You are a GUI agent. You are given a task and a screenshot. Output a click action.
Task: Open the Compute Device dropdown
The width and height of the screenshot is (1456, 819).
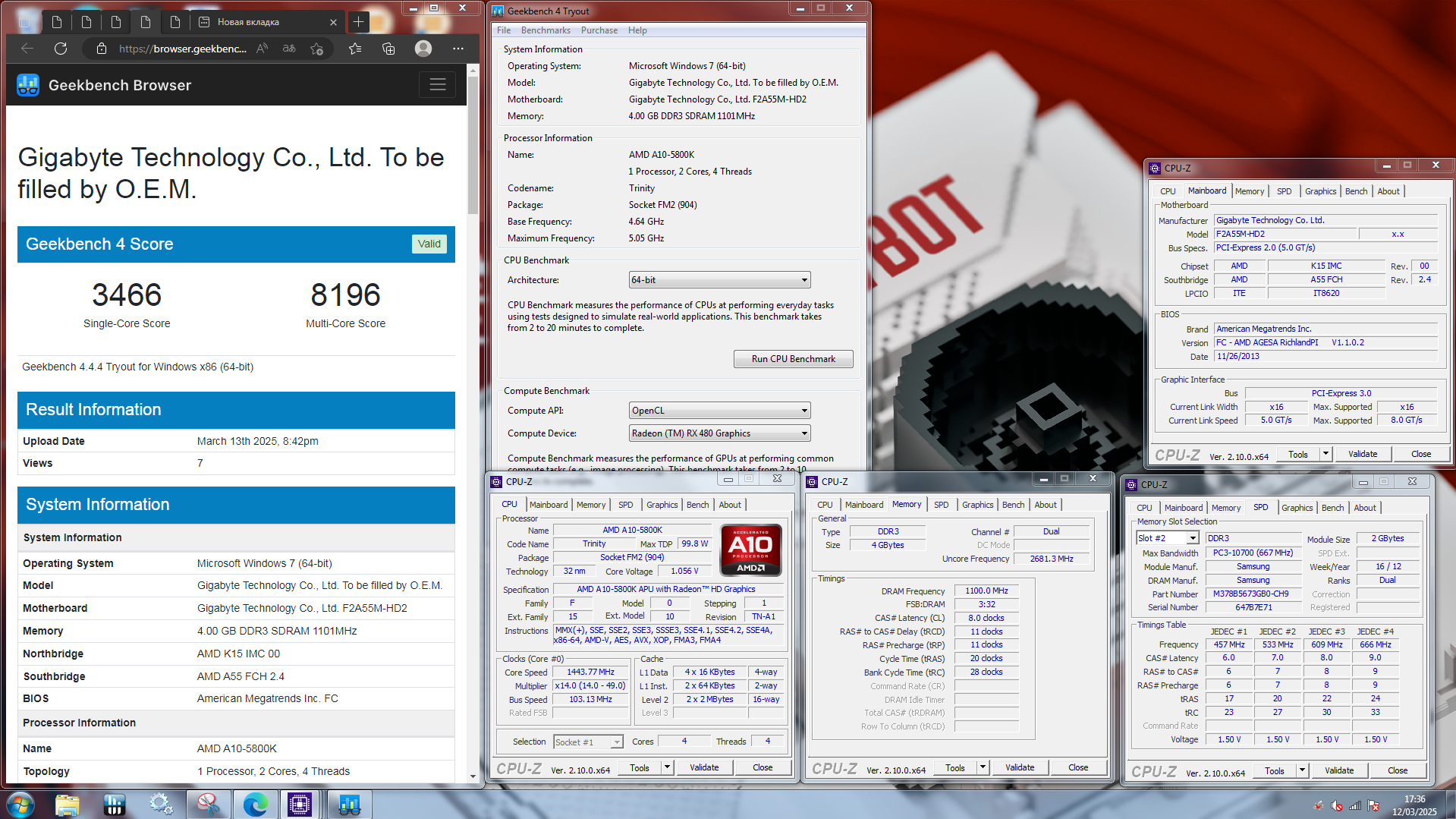[x=719, y=433]
